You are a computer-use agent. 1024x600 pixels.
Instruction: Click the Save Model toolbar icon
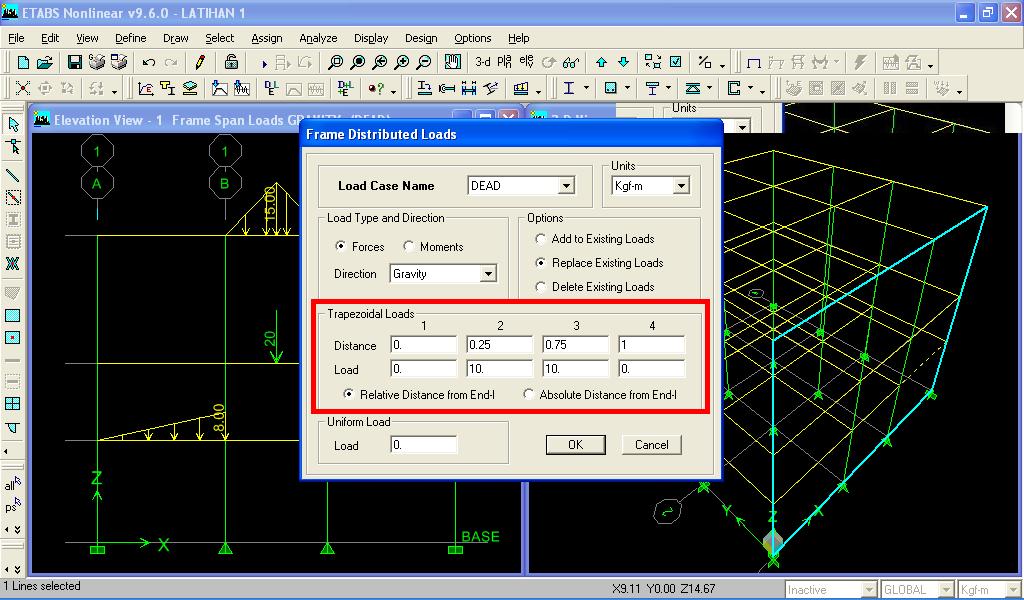pos(74,62)
